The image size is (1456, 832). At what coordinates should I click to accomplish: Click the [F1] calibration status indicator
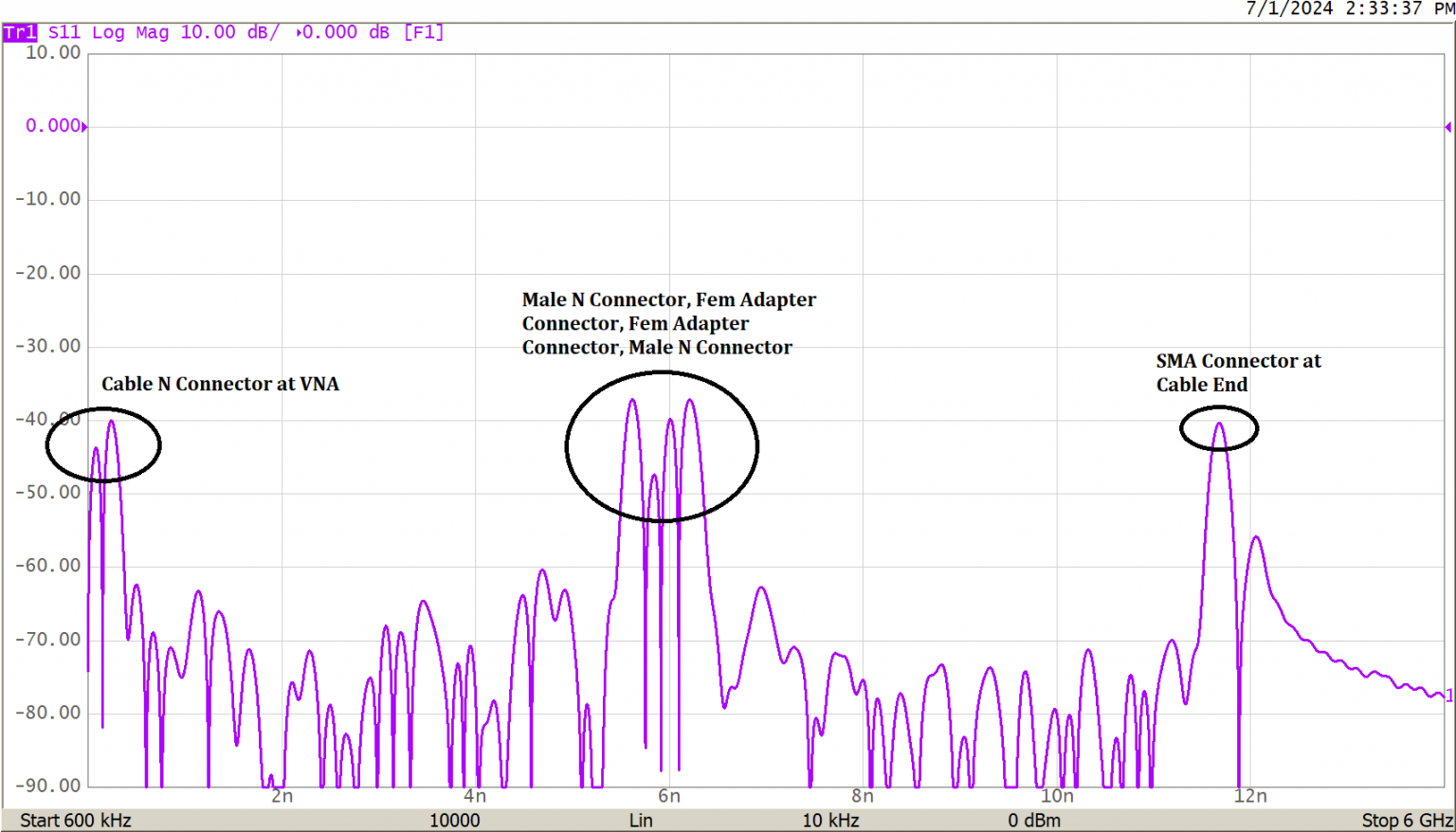click(423, 31)
